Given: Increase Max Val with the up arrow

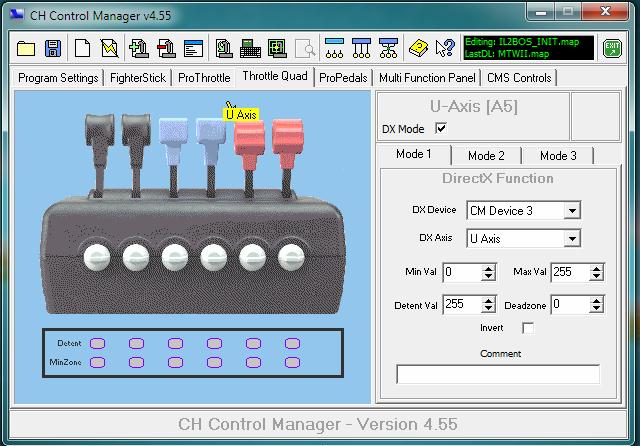Looking at the screenshot, I should (x=596, y=268).
